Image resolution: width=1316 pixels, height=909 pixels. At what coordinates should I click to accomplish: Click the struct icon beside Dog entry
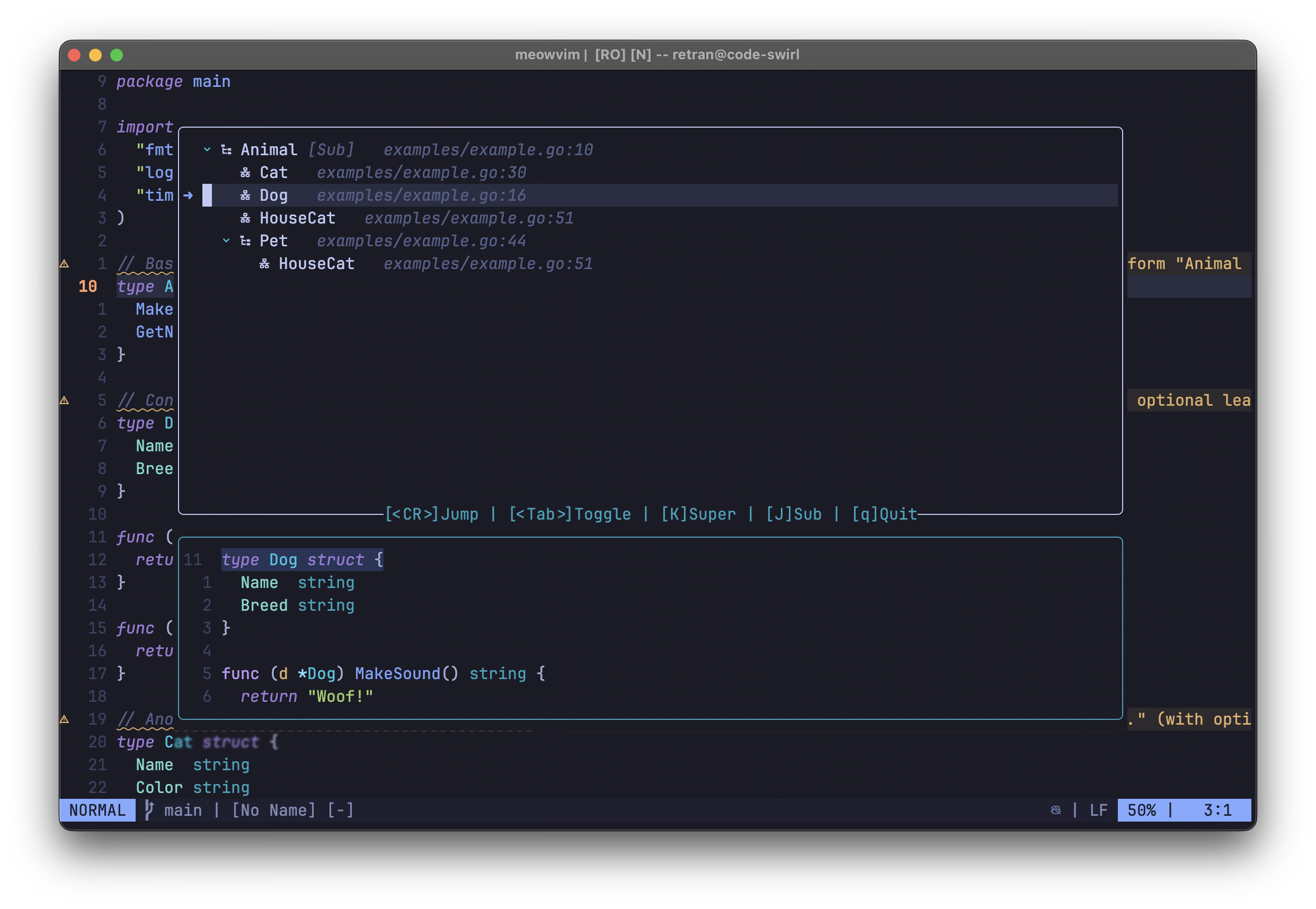point(245,195)
